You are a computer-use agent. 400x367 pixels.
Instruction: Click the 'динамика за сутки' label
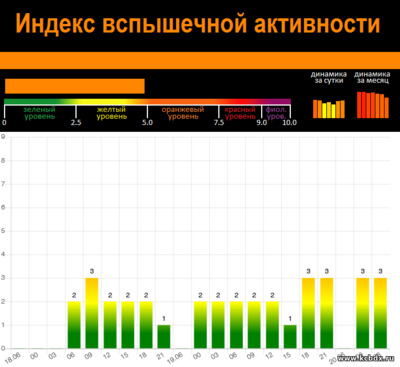pyautogui.click(x=329, y=77)
